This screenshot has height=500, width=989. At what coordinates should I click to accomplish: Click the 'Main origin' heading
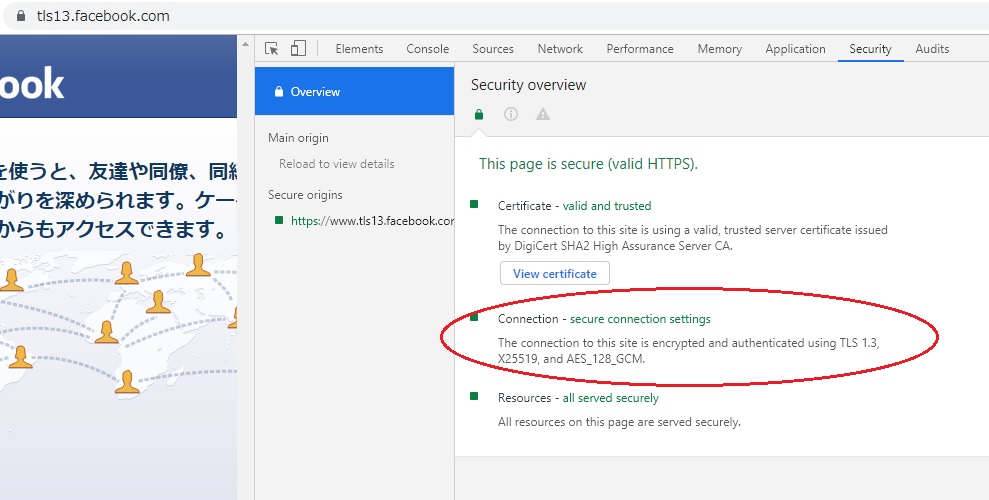(x=298, y=137)
